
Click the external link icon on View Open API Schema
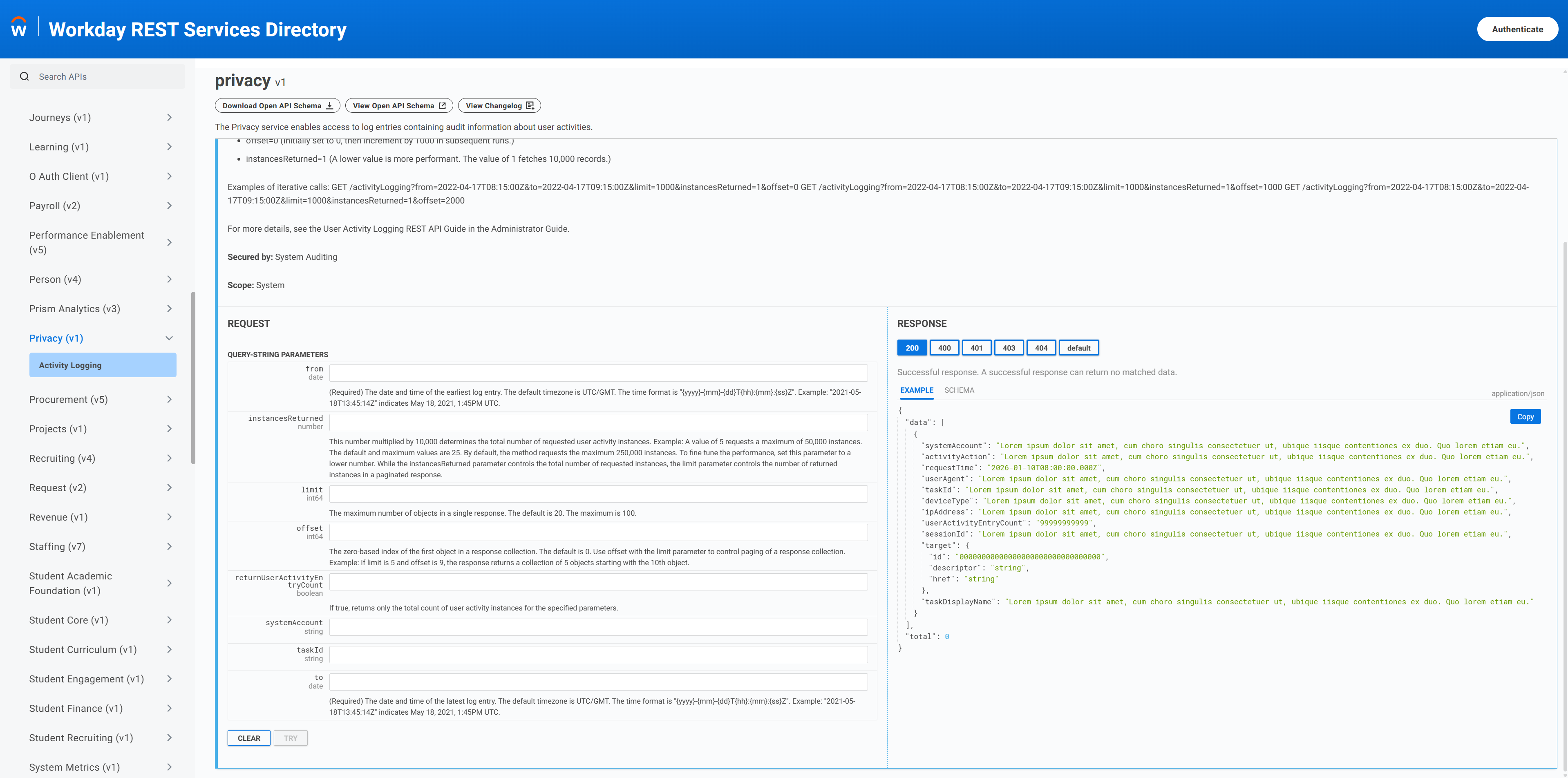coord(443,106)
